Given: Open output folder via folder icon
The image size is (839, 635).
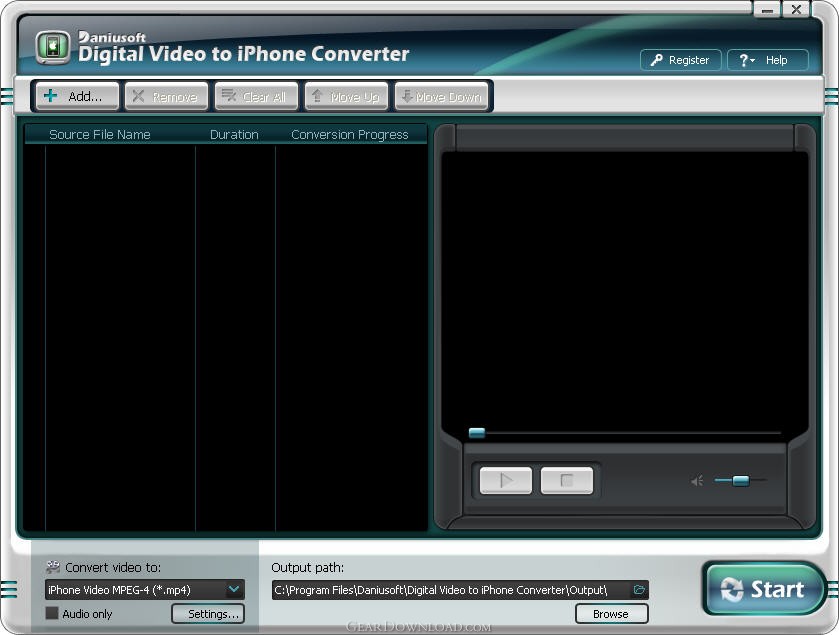Looking at the screenshot, I should point(639,590).
